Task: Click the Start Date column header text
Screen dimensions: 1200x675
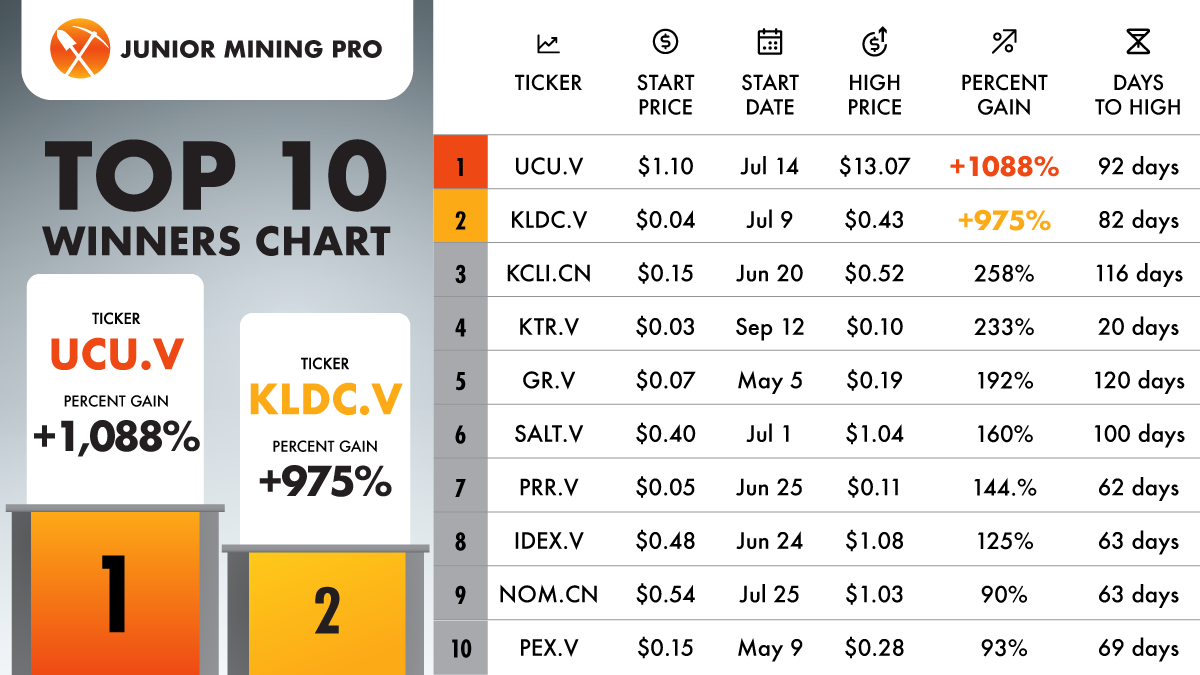Action: [x=769, y=95]
